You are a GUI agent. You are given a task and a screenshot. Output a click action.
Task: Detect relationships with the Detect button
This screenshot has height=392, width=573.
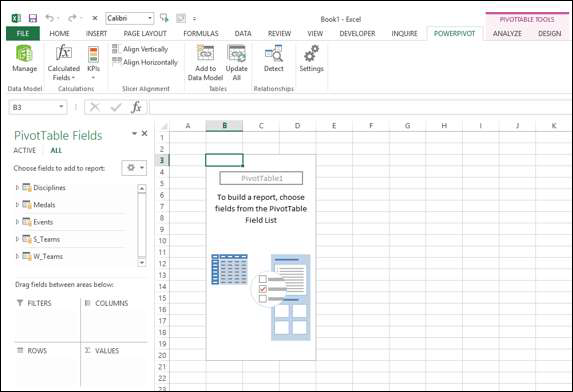[x=274, y=58]
